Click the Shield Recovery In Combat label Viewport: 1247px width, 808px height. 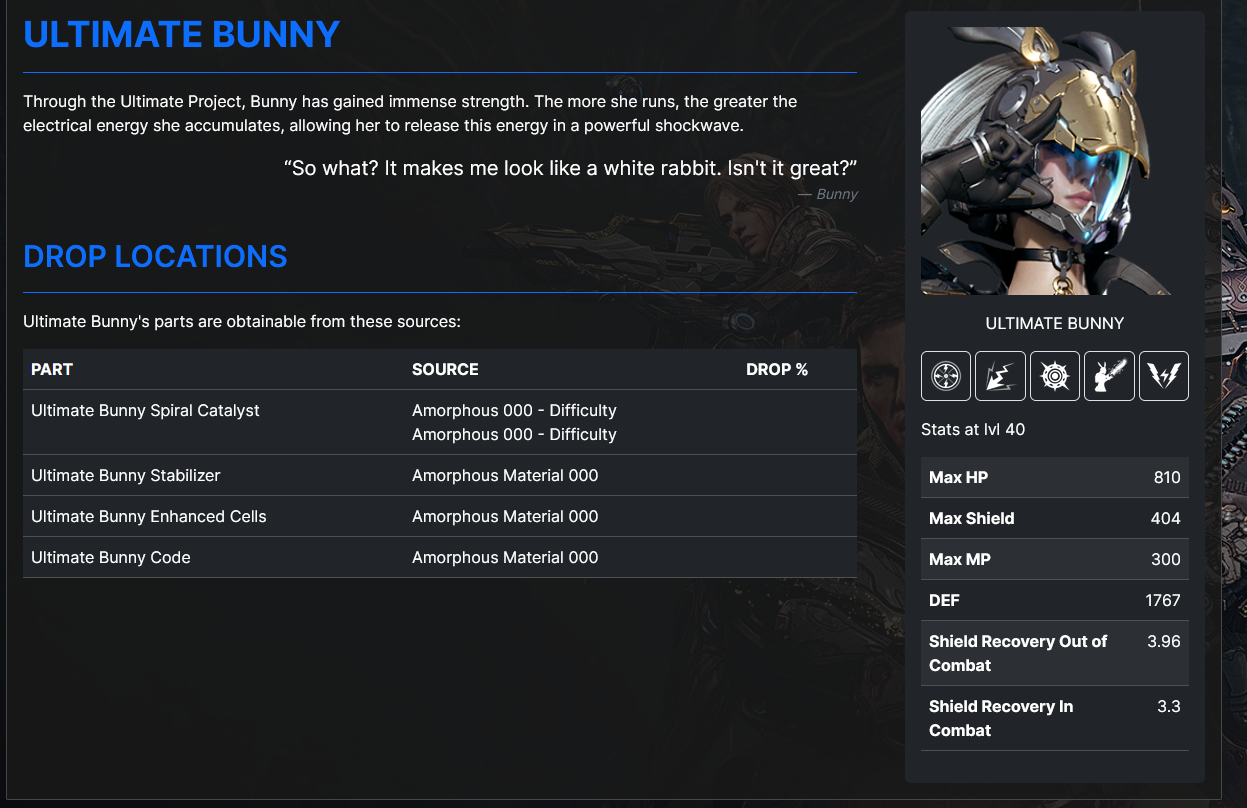1001,718
